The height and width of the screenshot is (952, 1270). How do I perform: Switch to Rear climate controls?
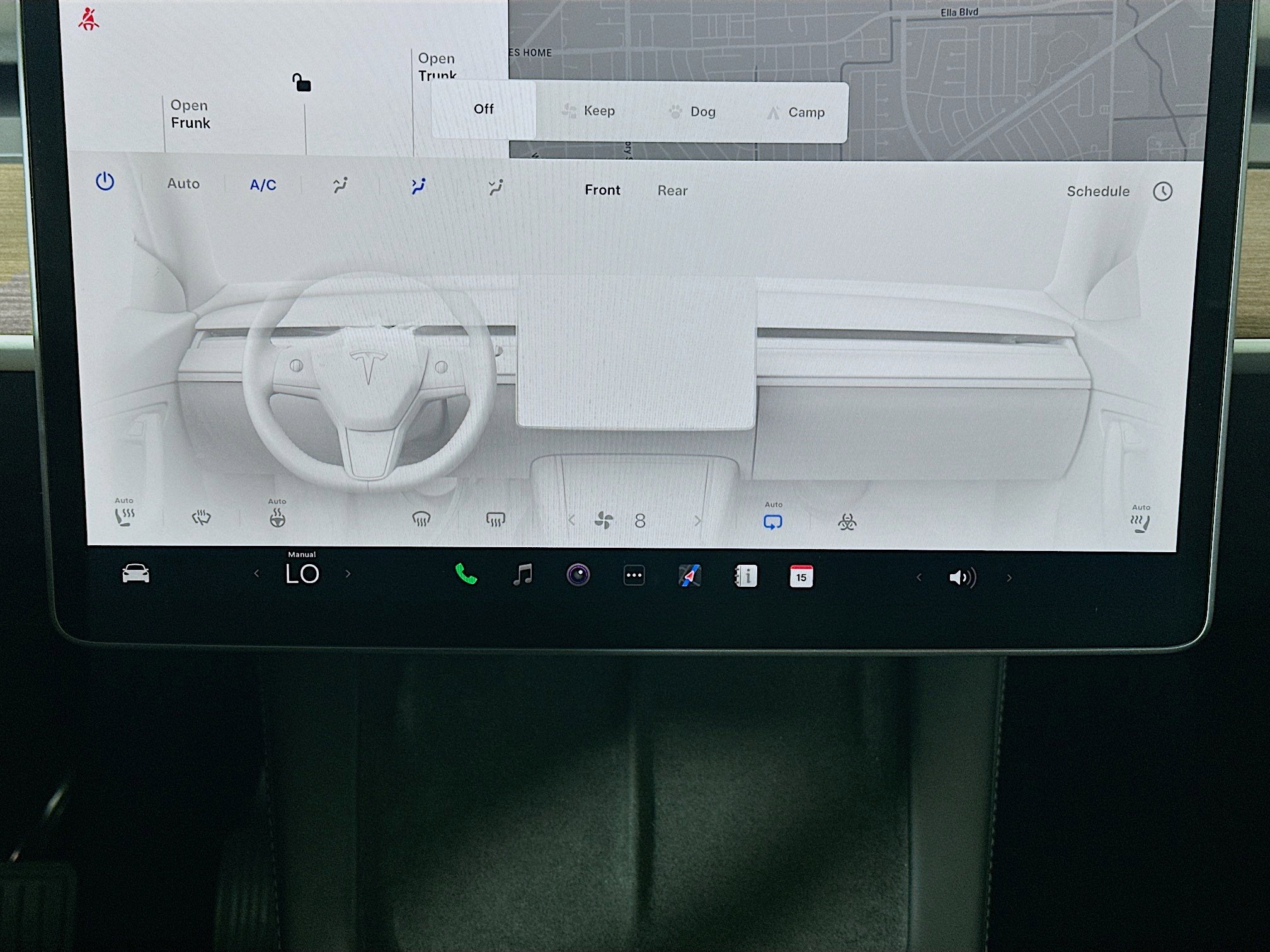[x=672, y=190]
